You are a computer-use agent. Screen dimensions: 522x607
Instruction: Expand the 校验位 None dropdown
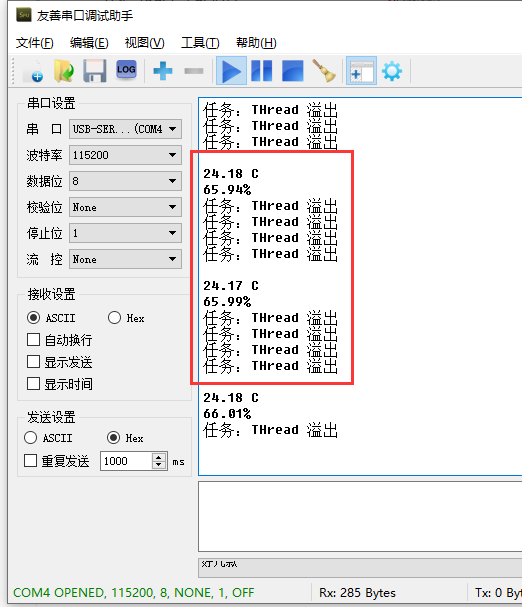(x=125, y=207)
